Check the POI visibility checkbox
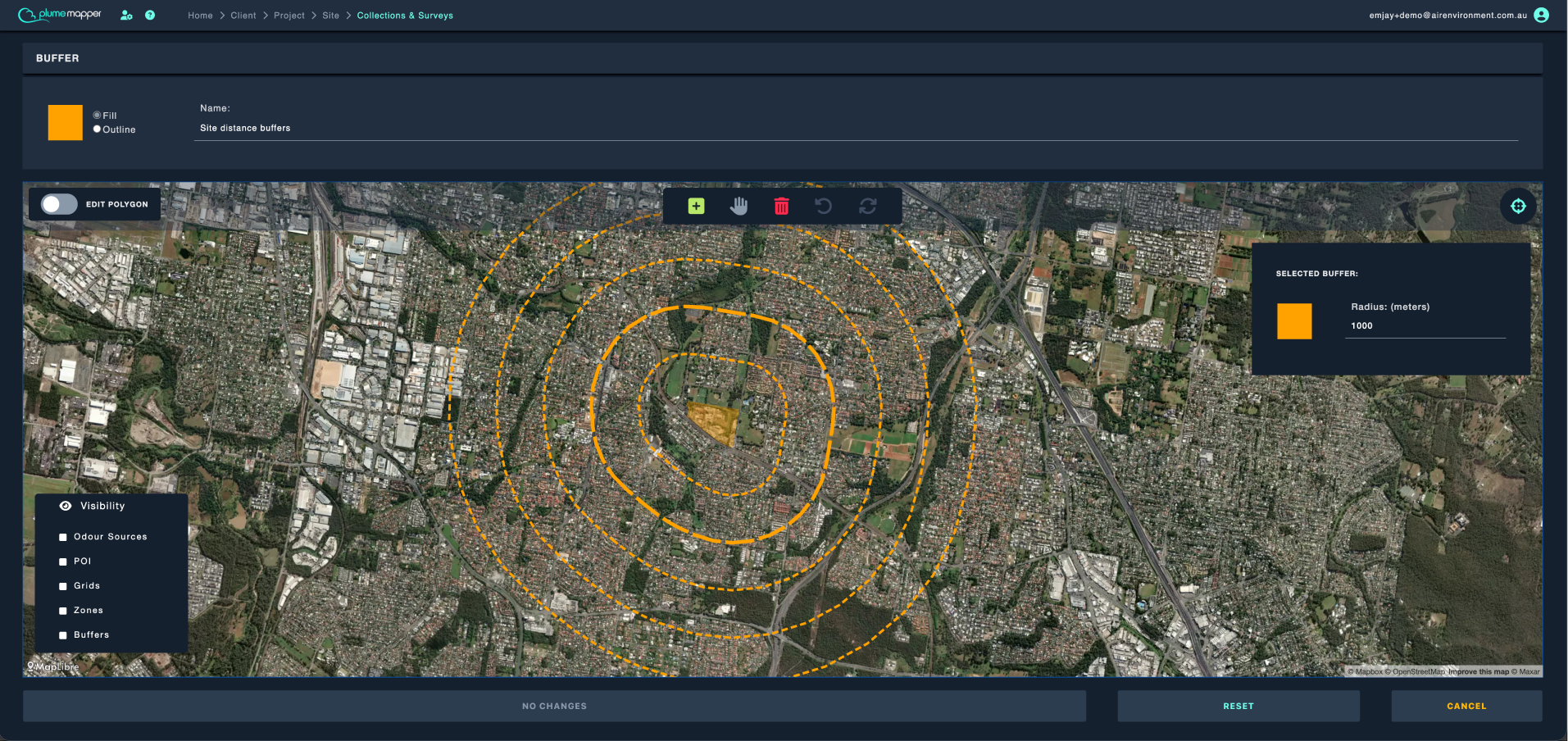 pyautogui.click(x=63, y=561)
